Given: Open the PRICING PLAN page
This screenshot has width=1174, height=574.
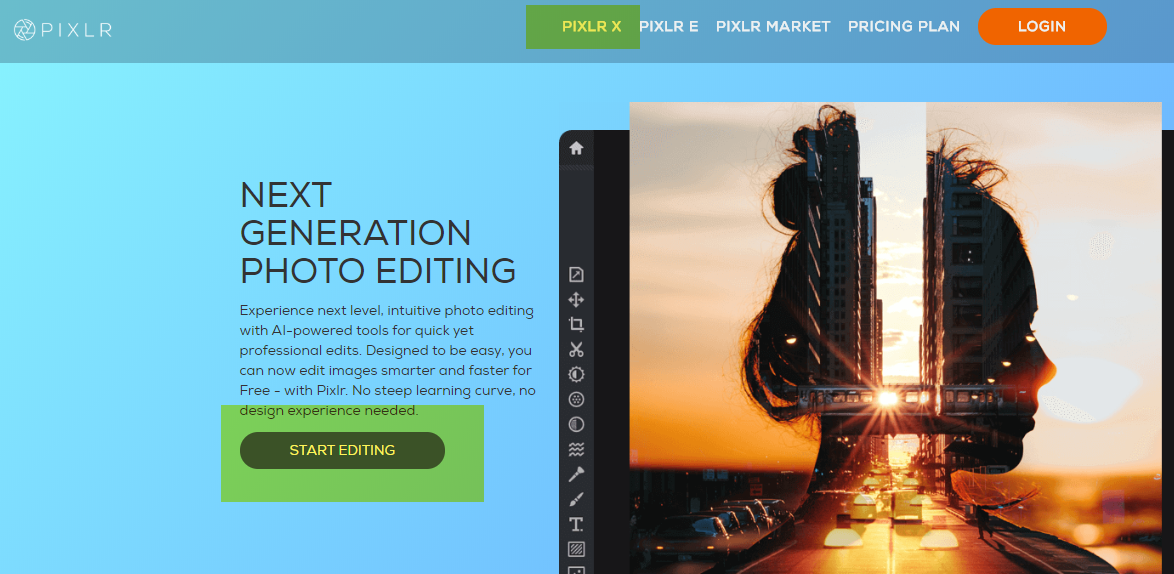Looking at the screenshot, I should coord(903,27).
